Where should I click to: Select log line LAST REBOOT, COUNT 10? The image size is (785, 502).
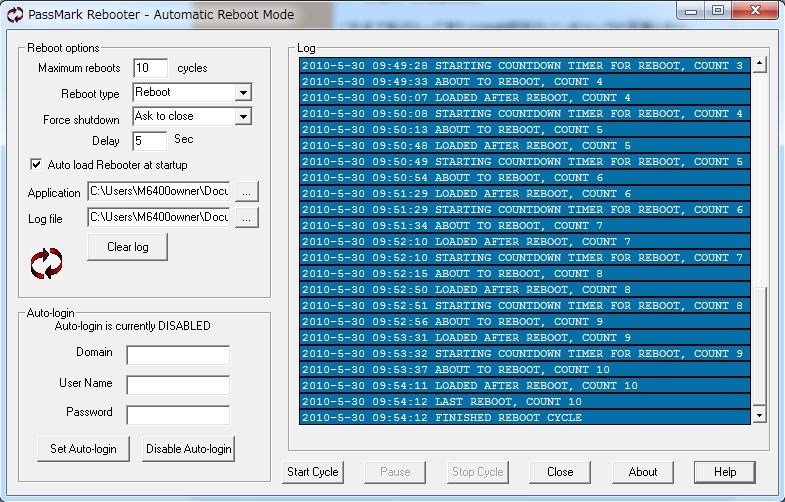(x=525, y=401)
